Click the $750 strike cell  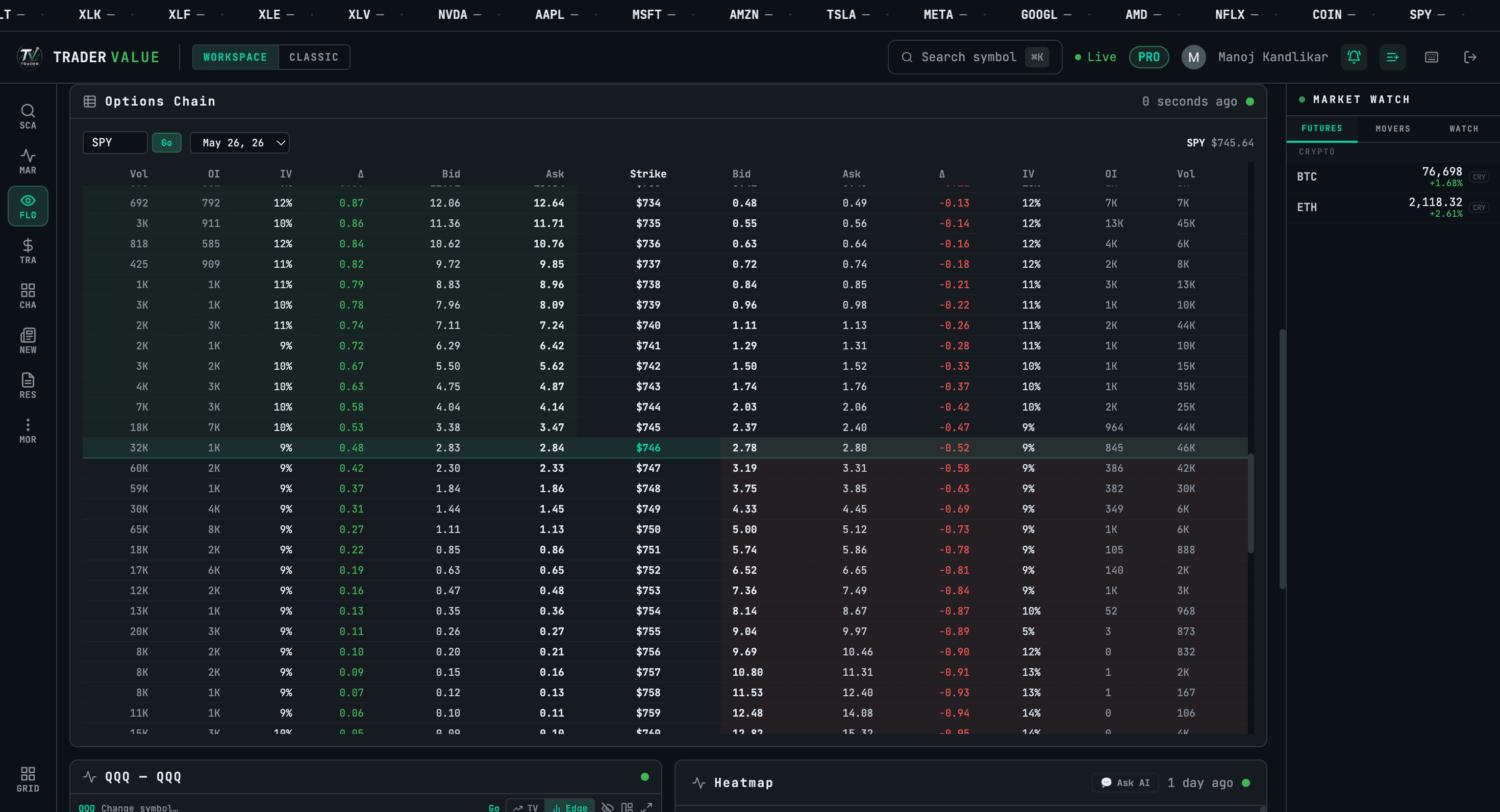click(648, 529)
